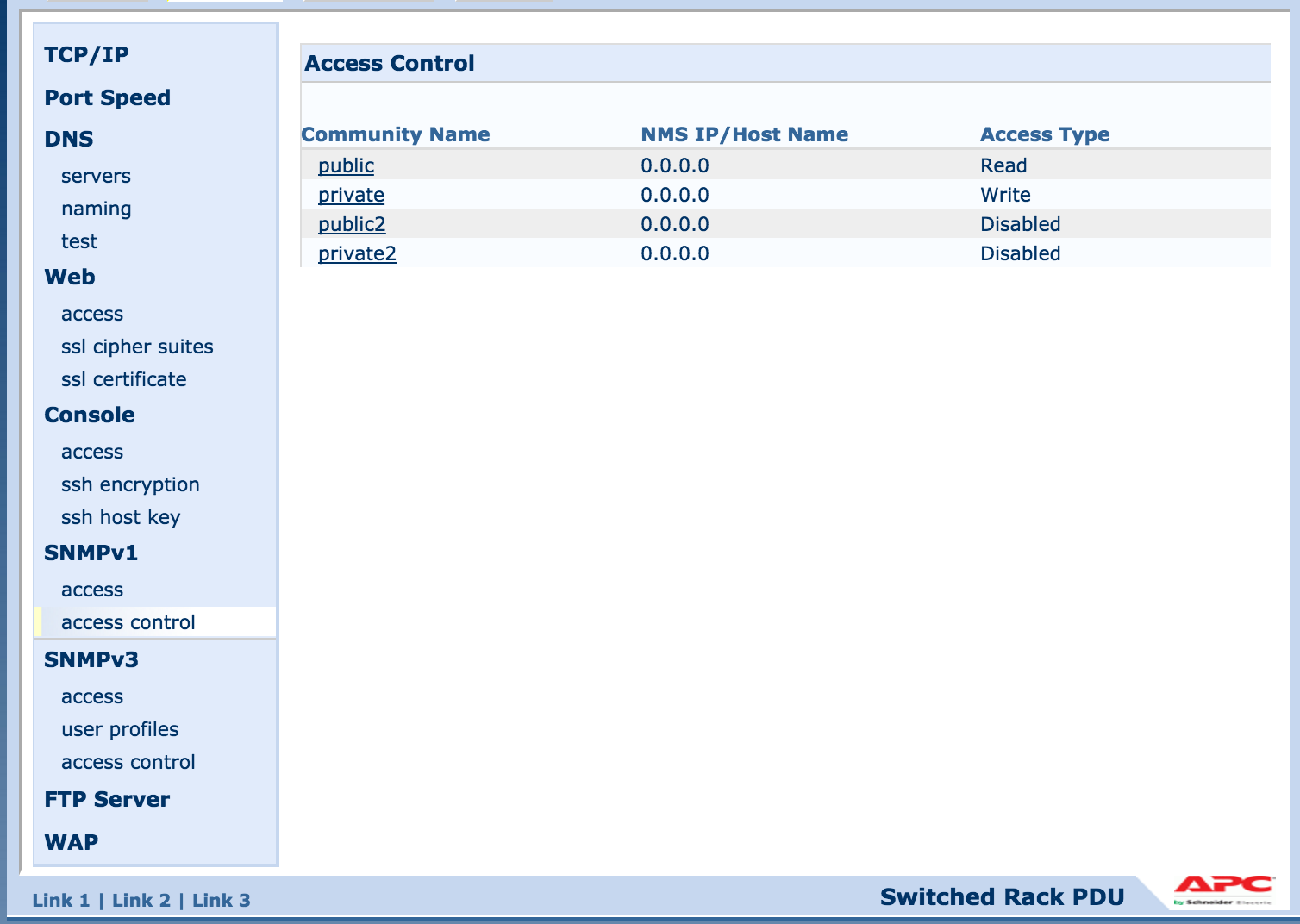This screenshot has height=924, width=1300.
Task: Run the DNS test page
Action: [x=78, y=241]
